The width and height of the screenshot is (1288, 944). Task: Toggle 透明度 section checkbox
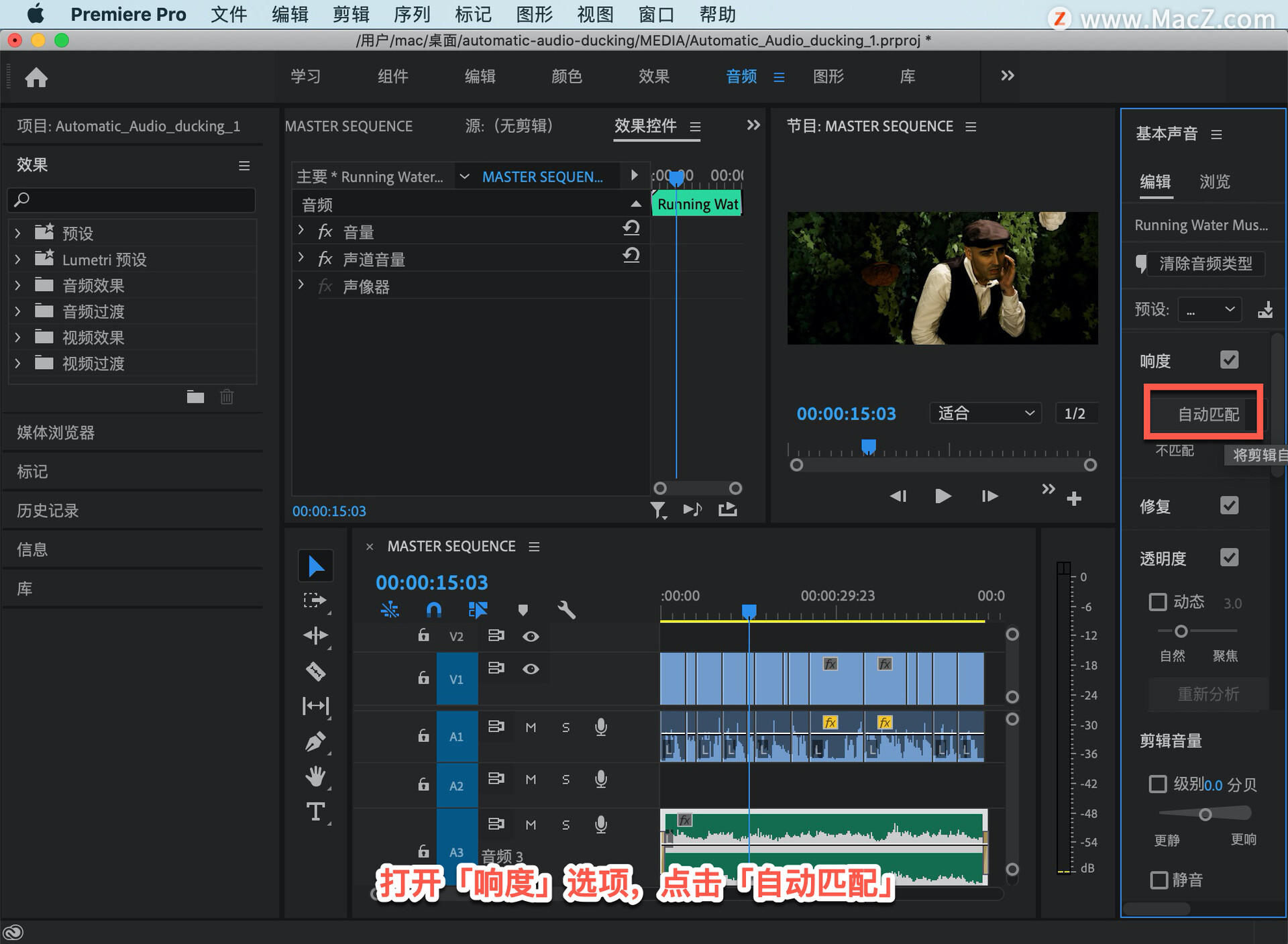click(x=1229, y=558)
